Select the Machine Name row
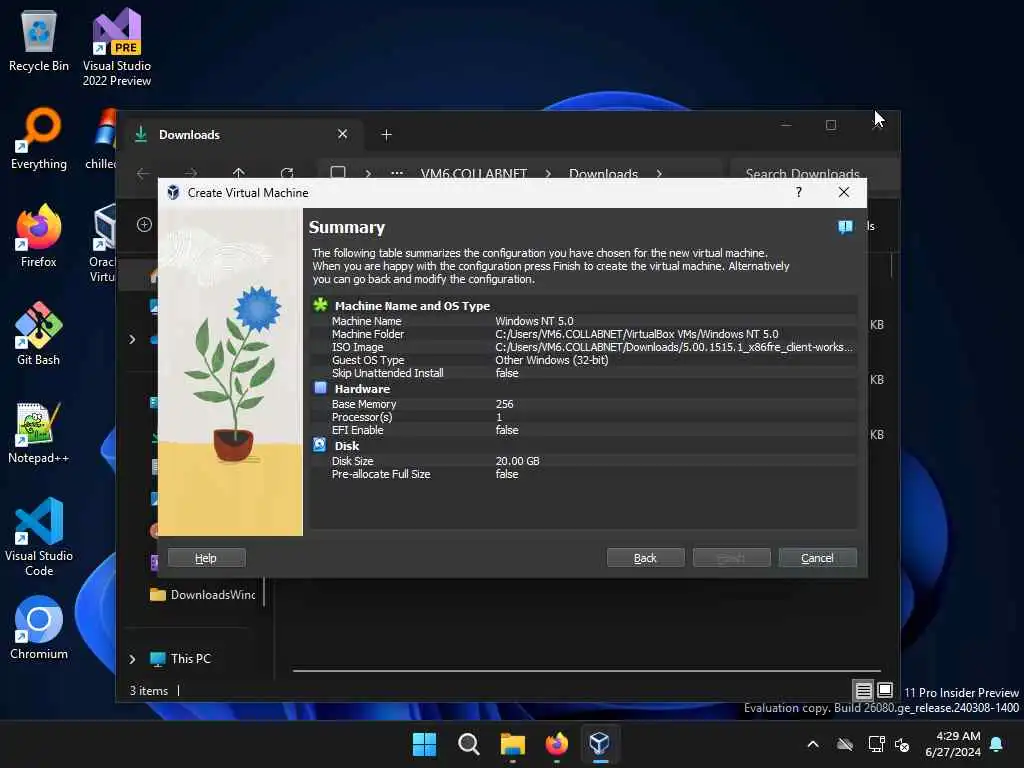 tap(584, 321)
